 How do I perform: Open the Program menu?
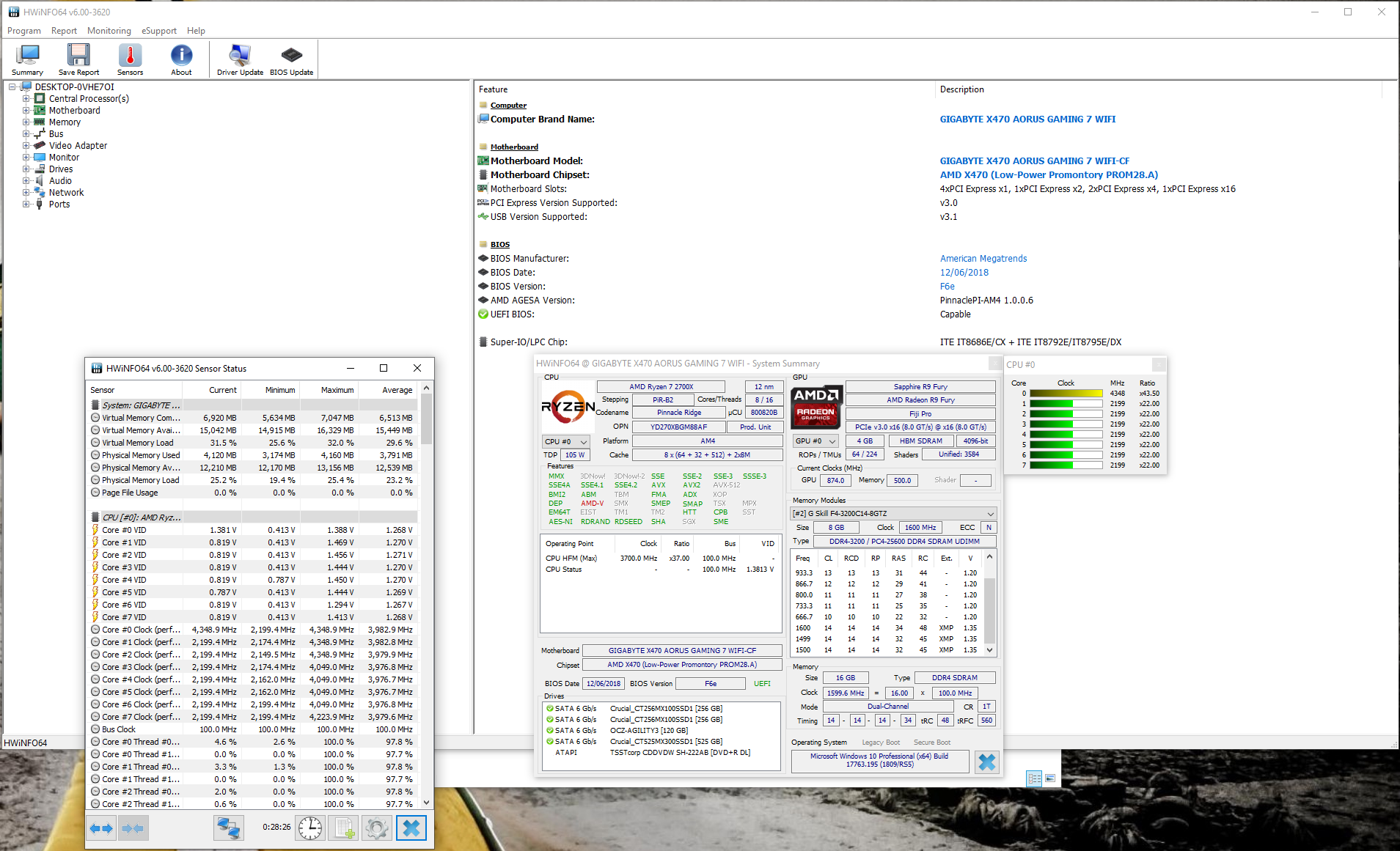[24, 31]
